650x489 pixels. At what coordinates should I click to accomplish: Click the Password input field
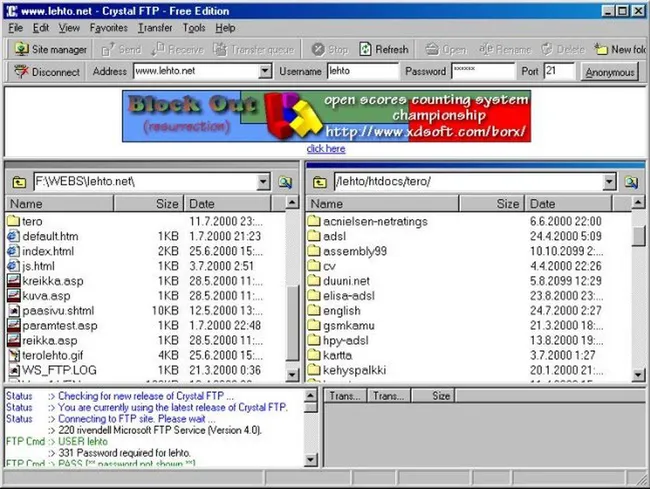tap(483, 71)
